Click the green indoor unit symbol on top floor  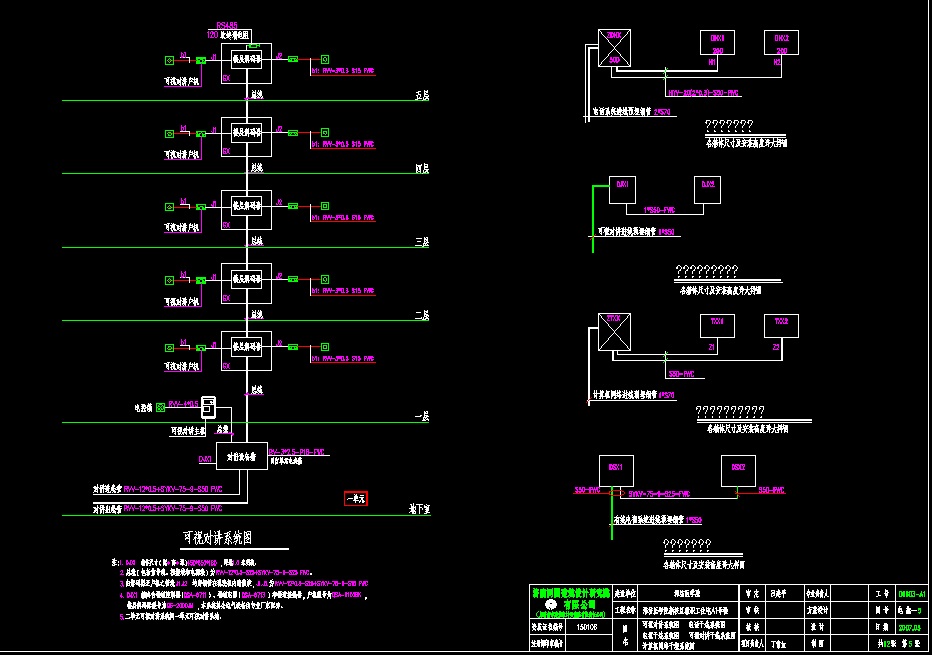click(167, 61)
